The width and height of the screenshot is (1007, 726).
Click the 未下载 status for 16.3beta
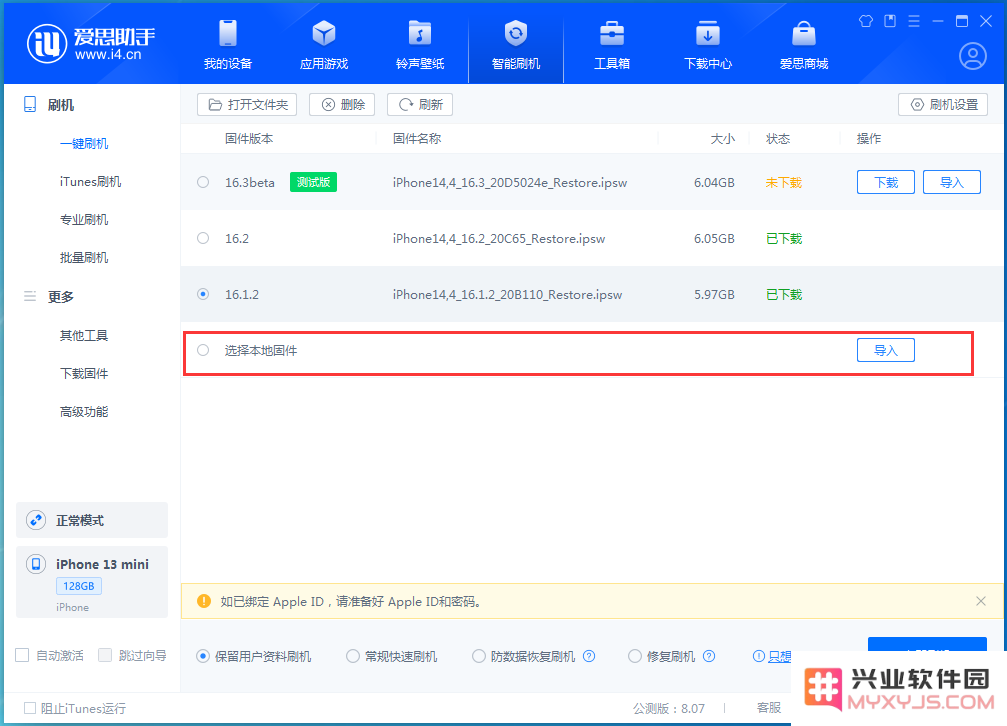coord(784,182)
